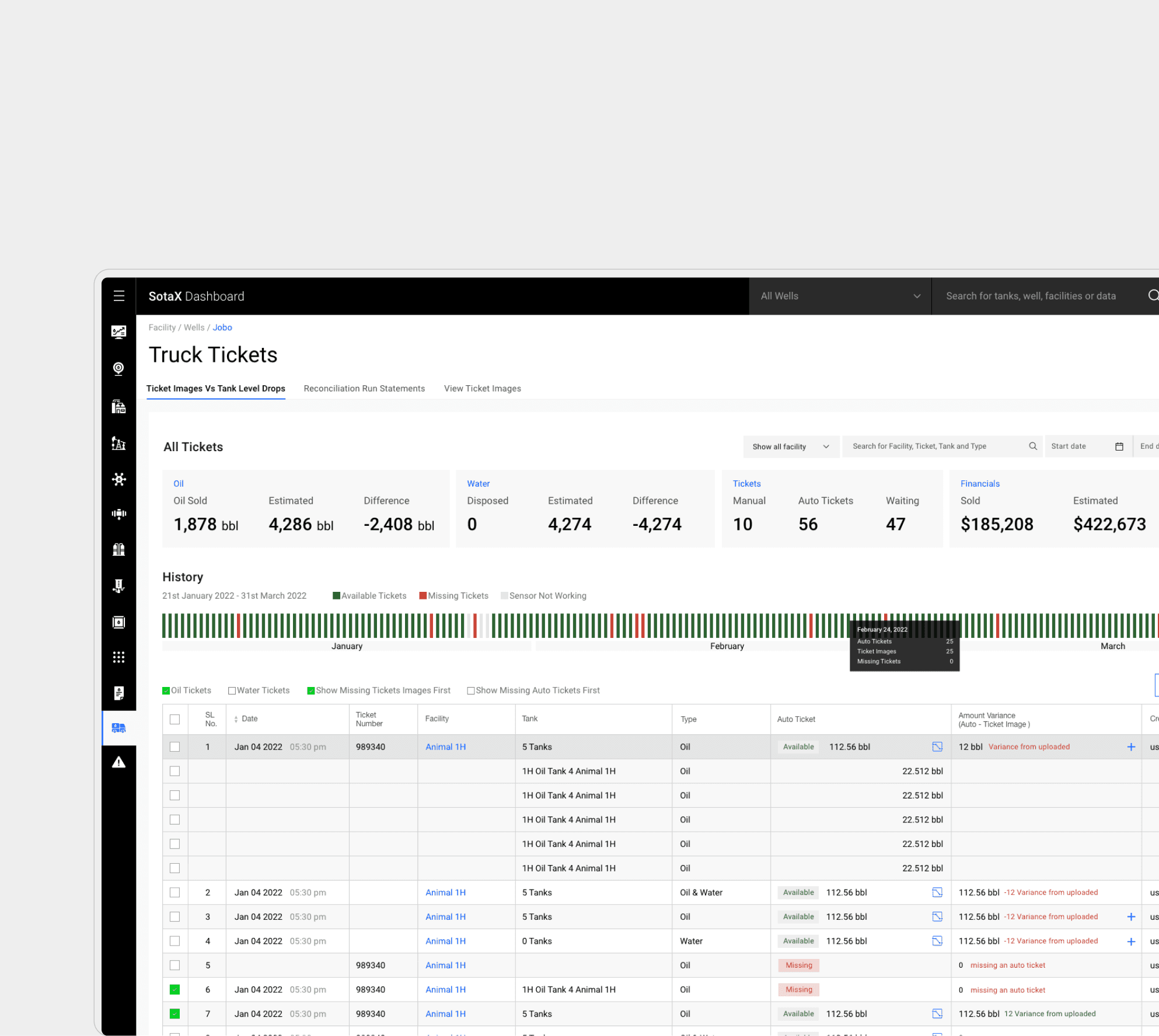The width and height of the screenshot is (1159, 1036).
Task: Open the facility buildings sidebar icon
Action: pyautogui.click(x=118, y=407)
